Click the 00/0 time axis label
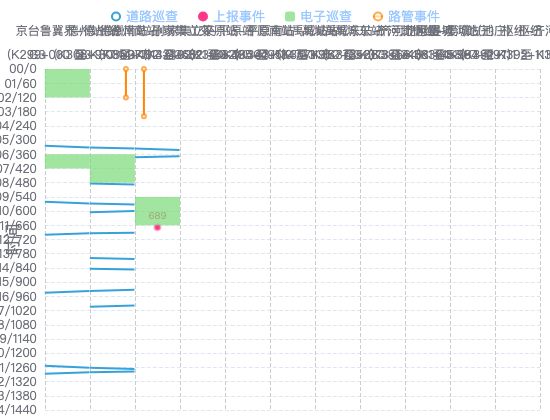This screenshot has width=550, height=420. [x=23, y=69]
